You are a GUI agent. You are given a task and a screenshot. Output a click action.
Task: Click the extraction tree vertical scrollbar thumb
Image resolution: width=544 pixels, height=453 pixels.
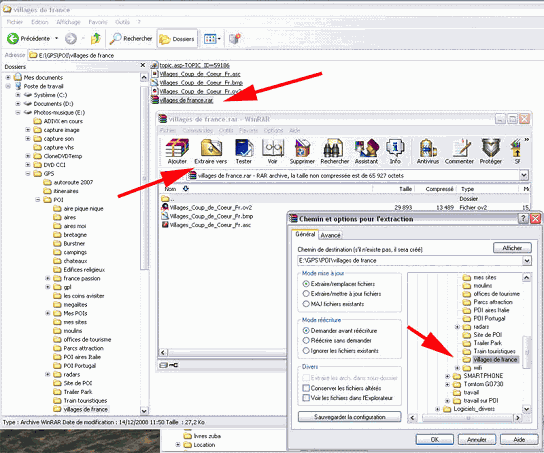point(527,352)
